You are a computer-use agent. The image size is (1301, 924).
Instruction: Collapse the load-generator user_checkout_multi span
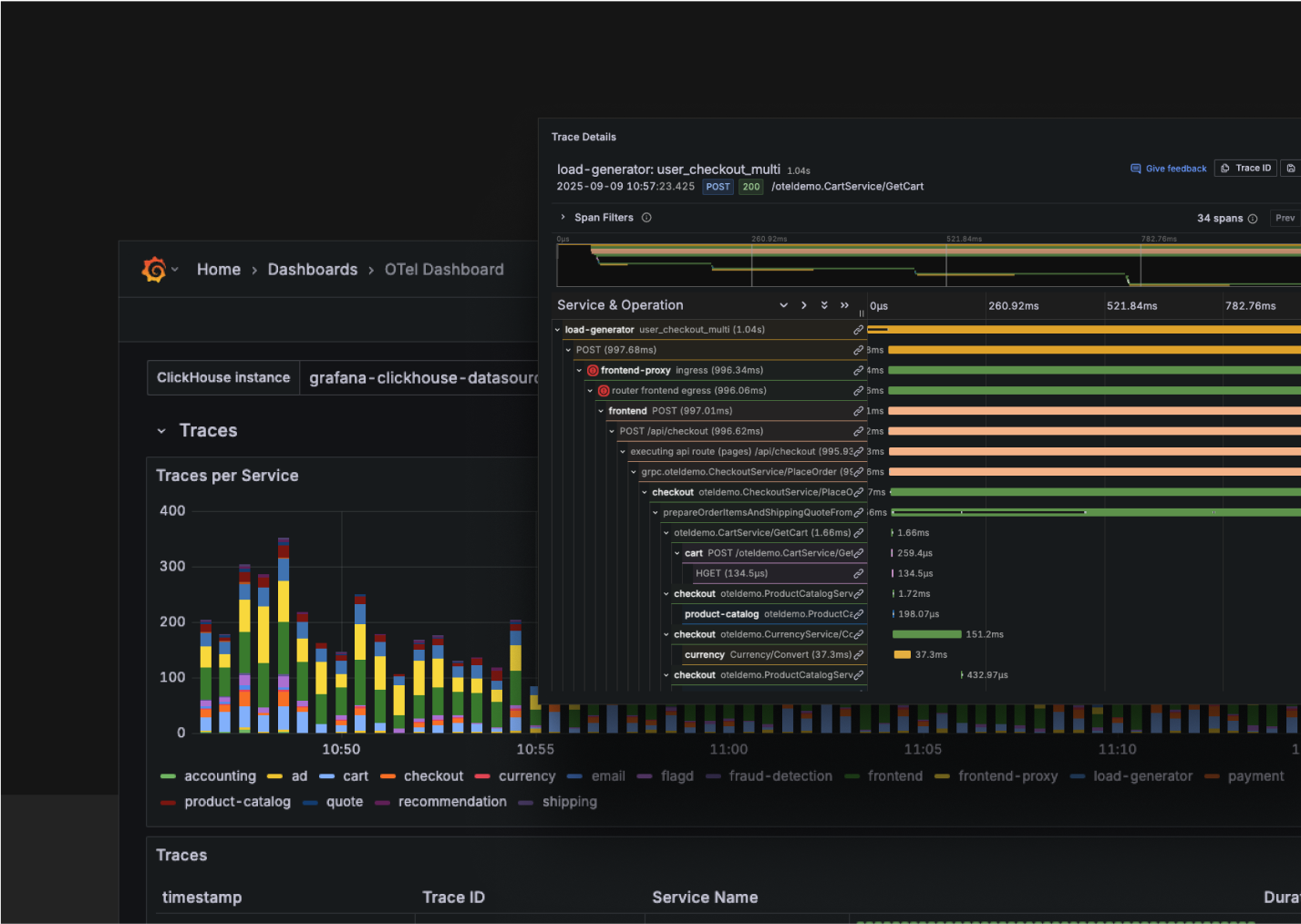pyautogui.click(x=557, y=329)
